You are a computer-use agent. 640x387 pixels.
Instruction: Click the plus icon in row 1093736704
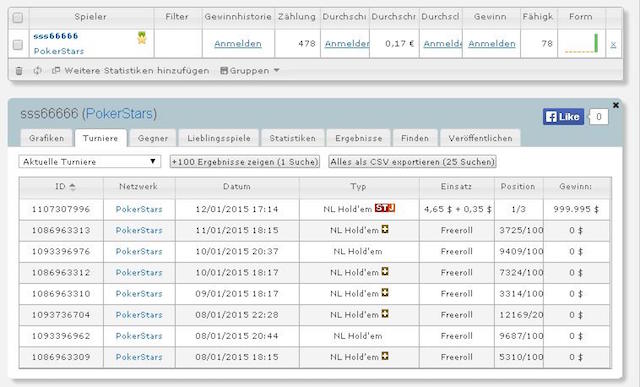[385, 314]
